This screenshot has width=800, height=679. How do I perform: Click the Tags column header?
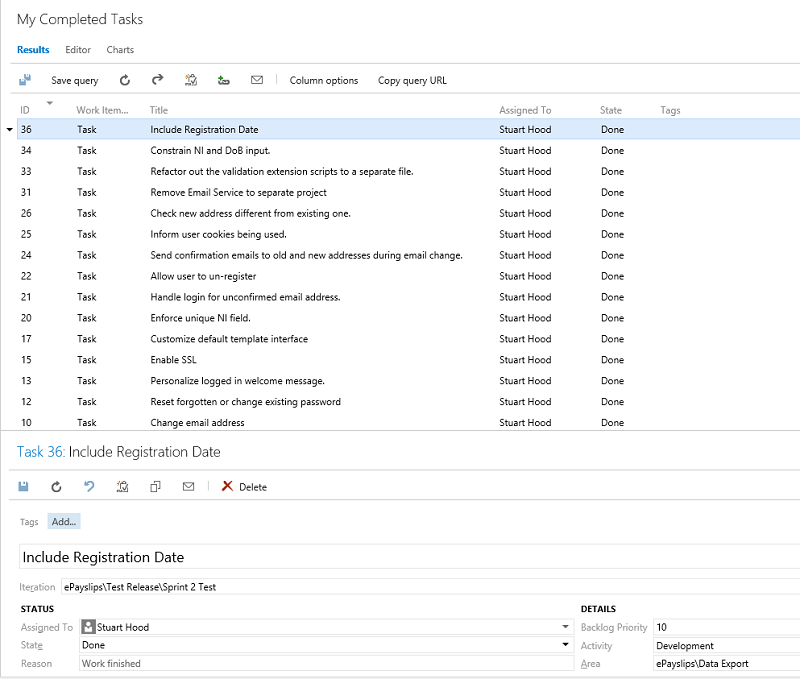coord(670,110)
